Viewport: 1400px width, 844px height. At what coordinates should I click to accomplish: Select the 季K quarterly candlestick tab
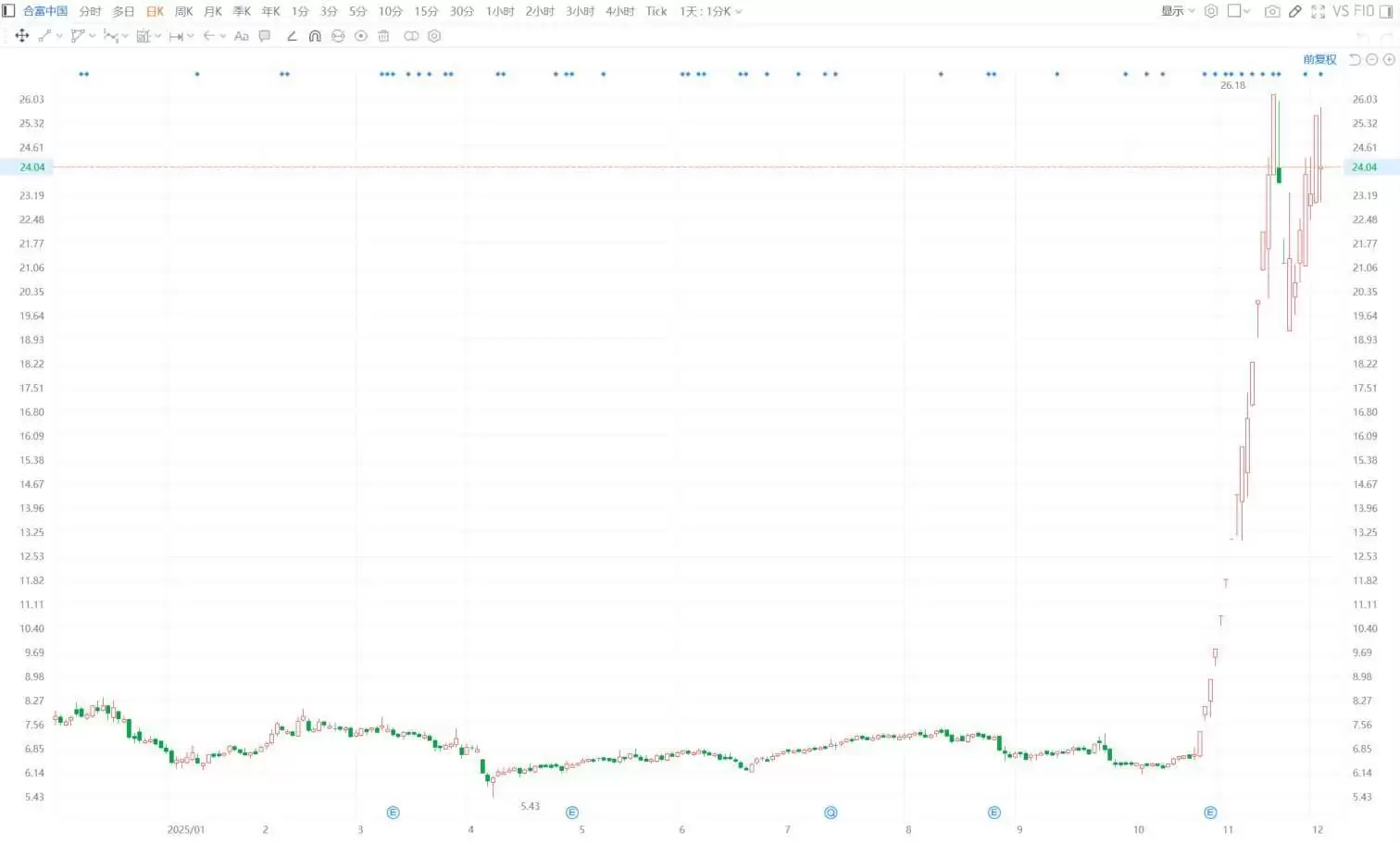pyautogui.click(x=242, y=11)
